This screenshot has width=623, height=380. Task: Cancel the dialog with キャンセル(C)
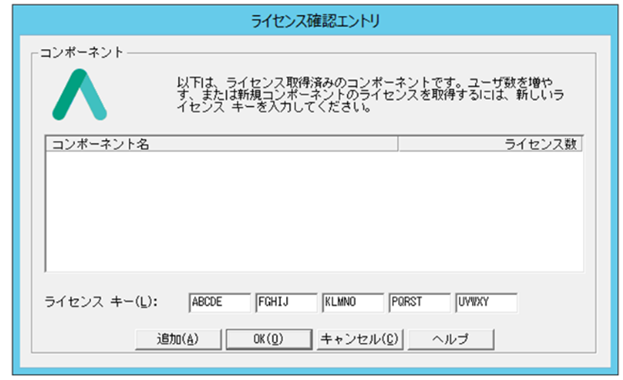360,339
